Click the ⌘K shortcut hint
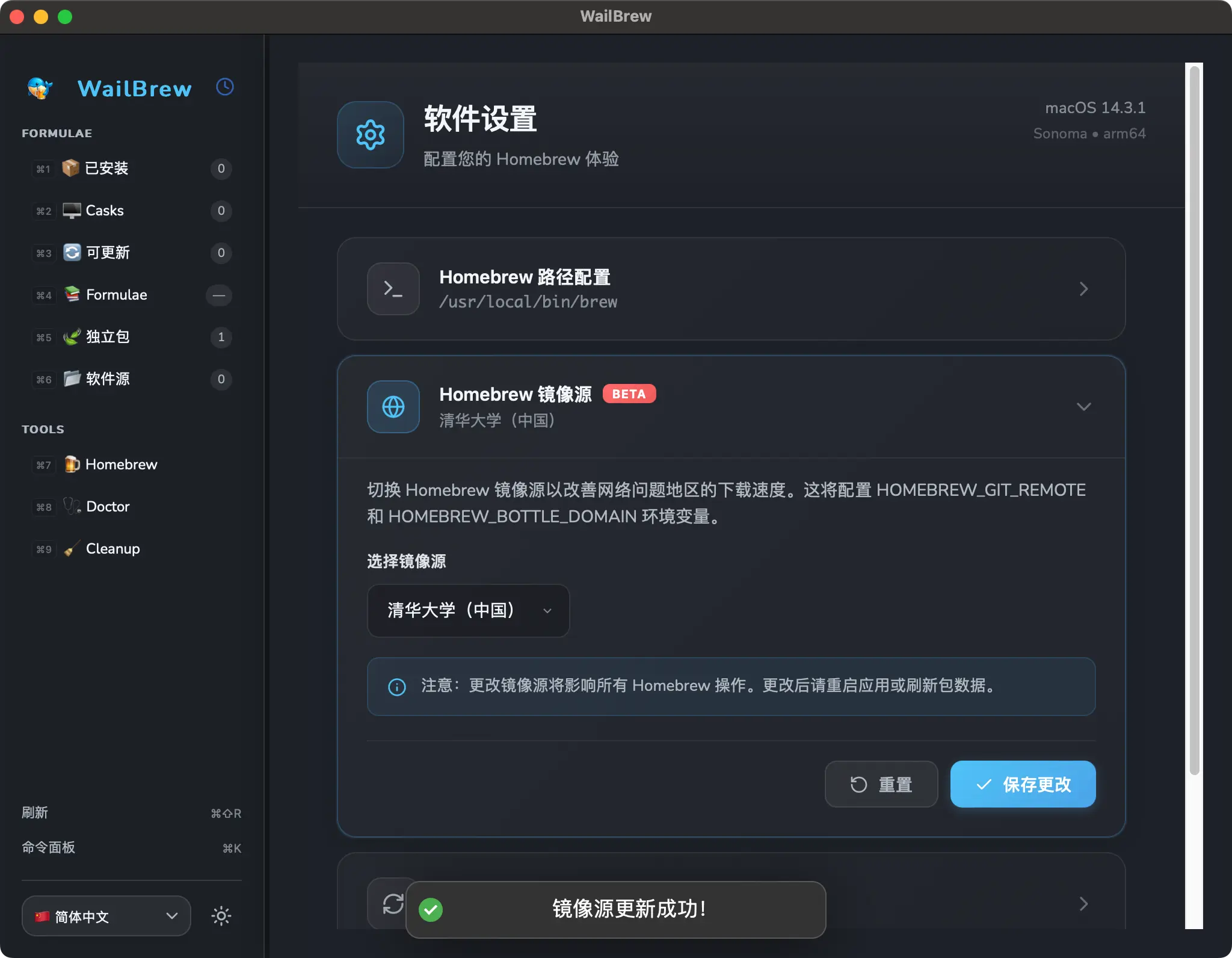Image resolution: width=1232 pixels, height=958 pixels. [x=232, y=848]
